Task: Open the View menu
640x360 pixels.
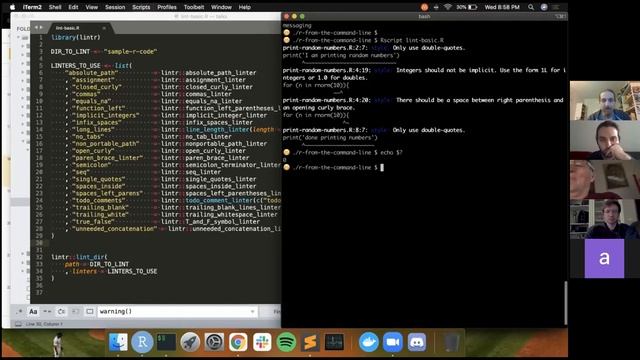Action: click(x=91, y=7)
